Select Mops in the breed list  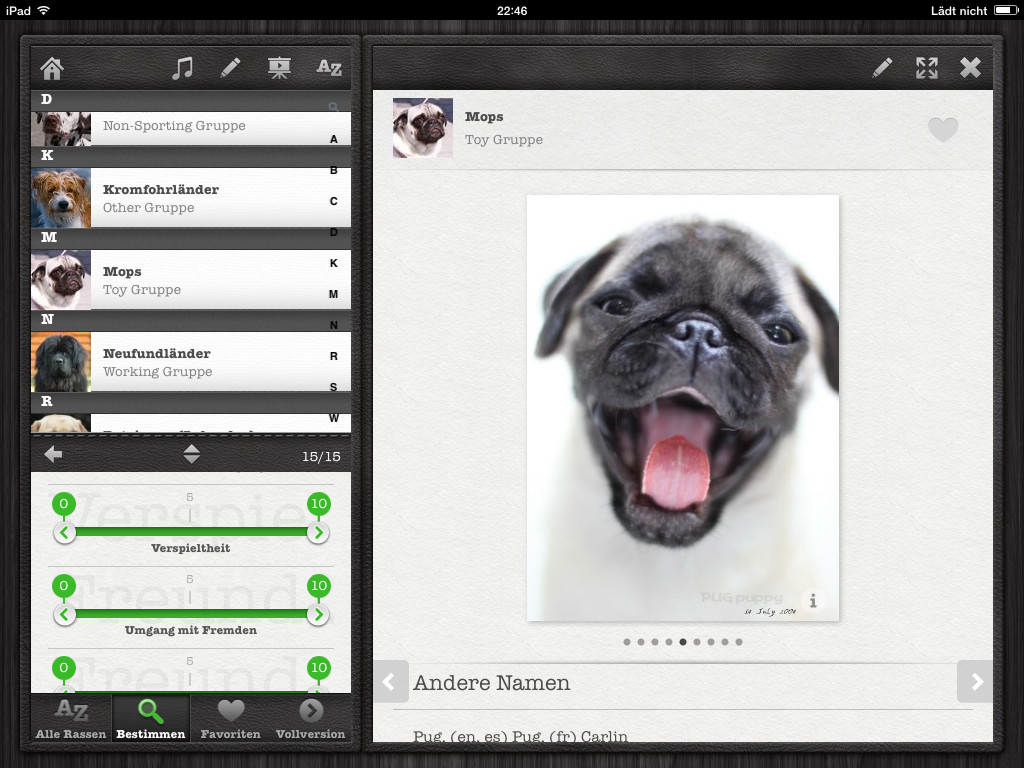[x=191, y=280]
